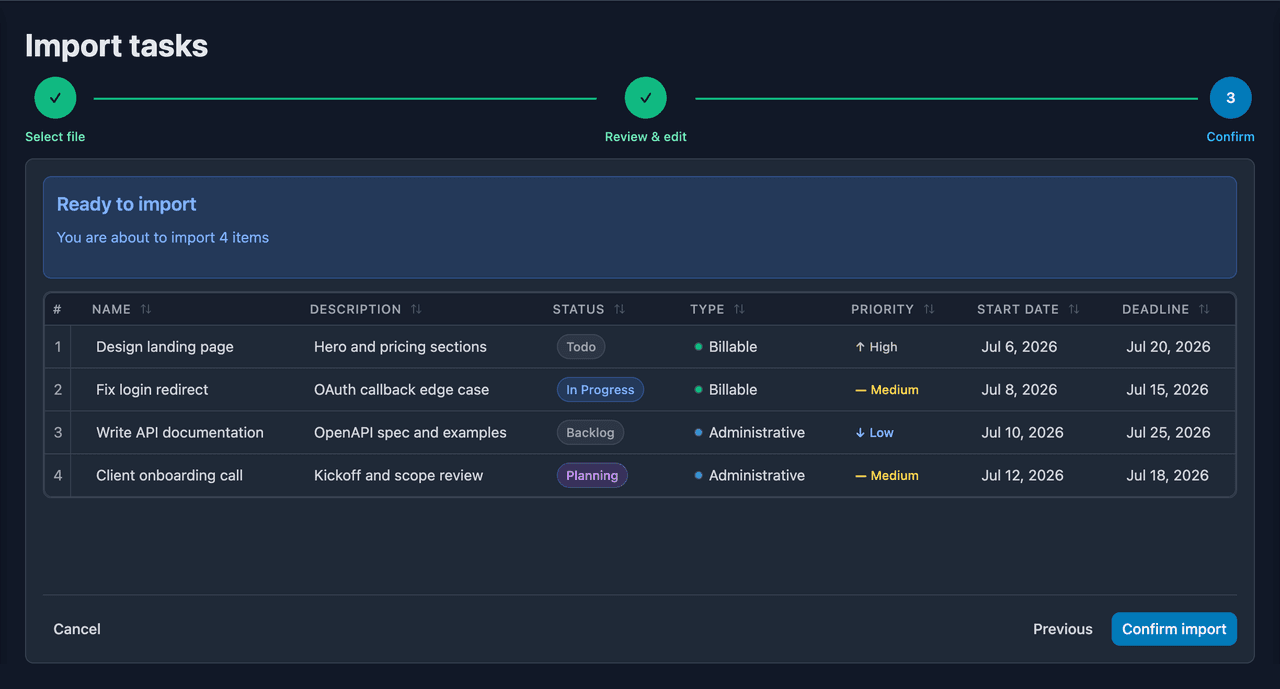The image size is (1280, 689).
Task: Select the Client onboarding call name cell
Action: coord(169,476)
